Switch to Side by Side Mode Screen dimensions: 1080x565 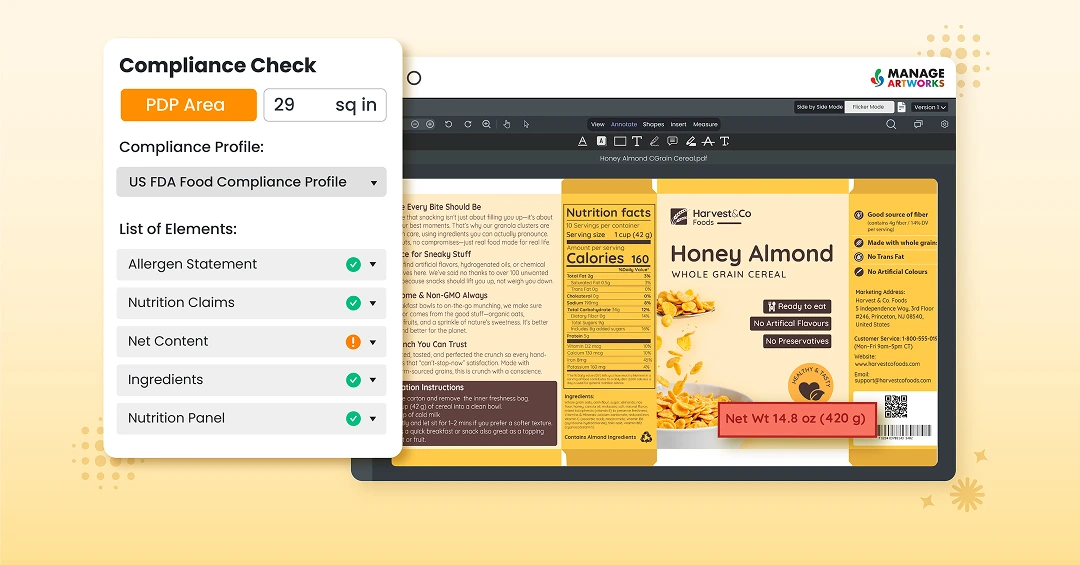coord(819,107)
